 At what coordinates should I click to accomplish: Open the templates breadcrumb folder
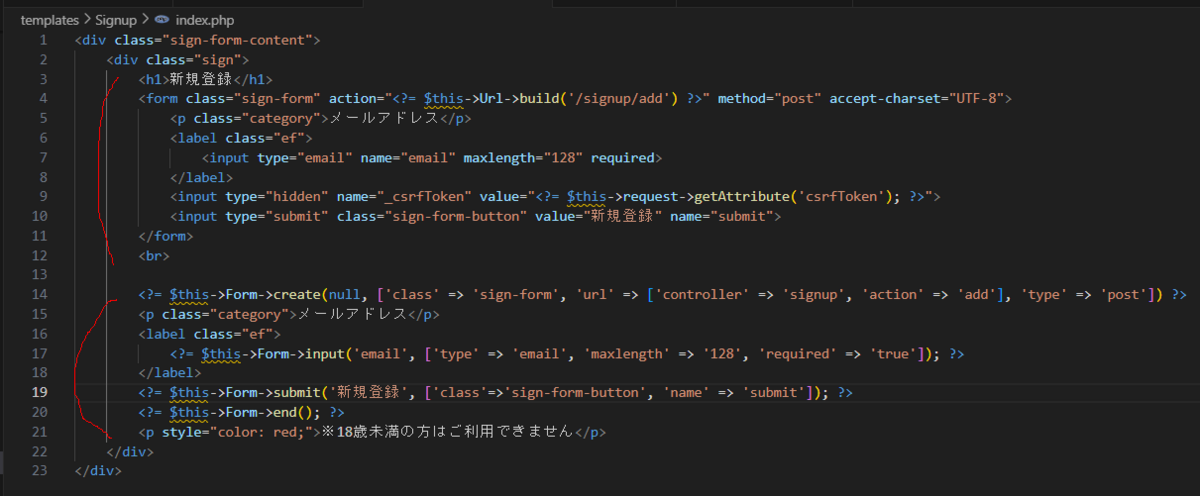[x=48, y=19]
